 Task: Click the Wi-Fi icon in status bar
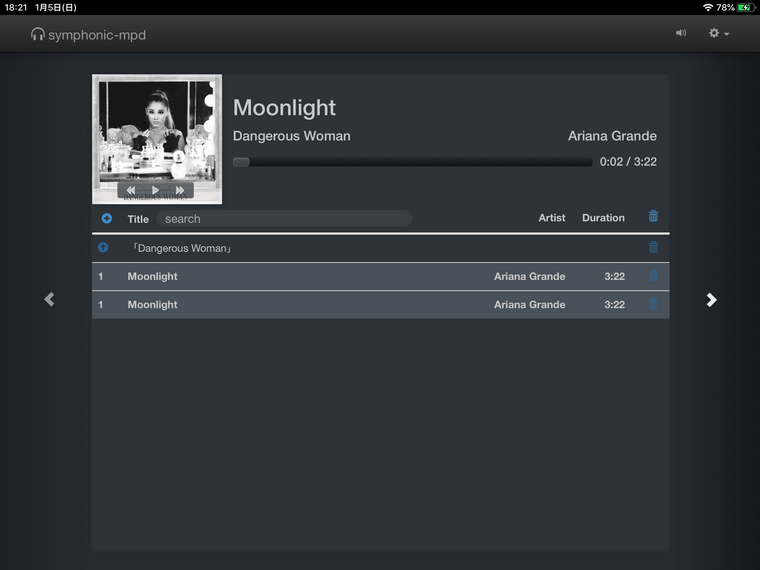(708, 7)
